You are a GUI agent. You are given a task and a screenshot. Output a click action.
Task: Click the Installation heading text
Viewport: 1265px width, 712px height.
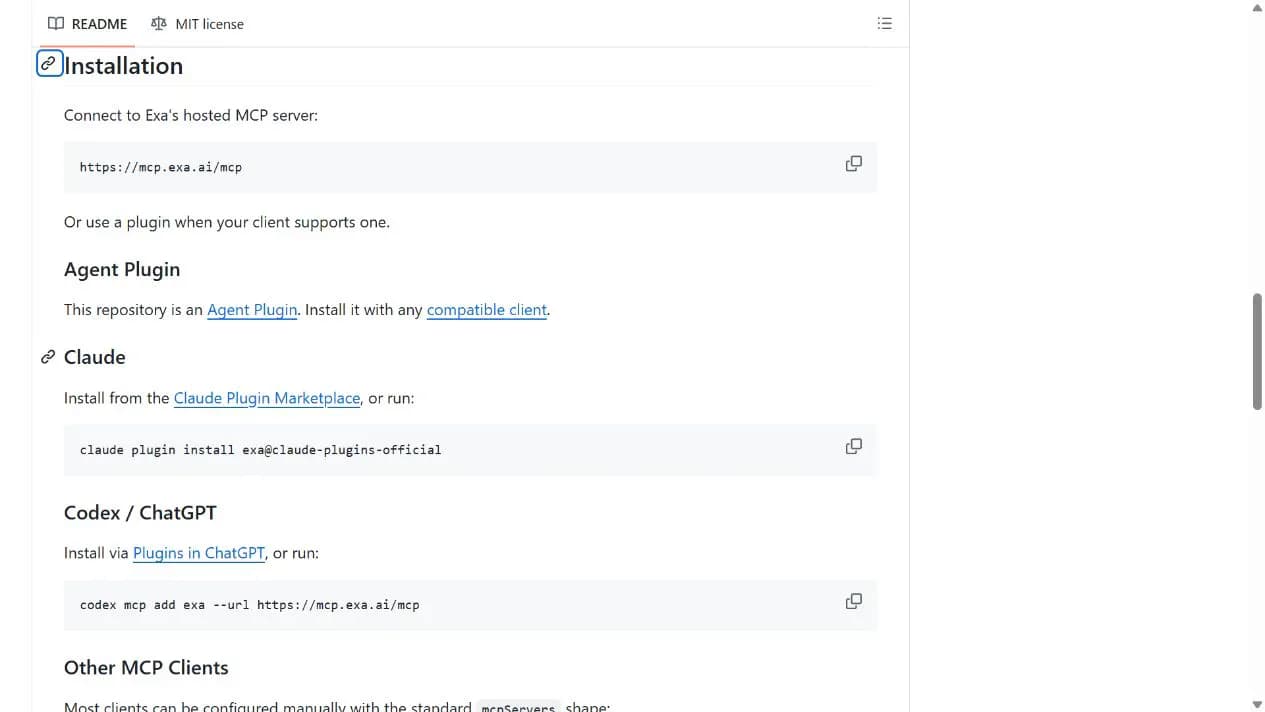123,66
